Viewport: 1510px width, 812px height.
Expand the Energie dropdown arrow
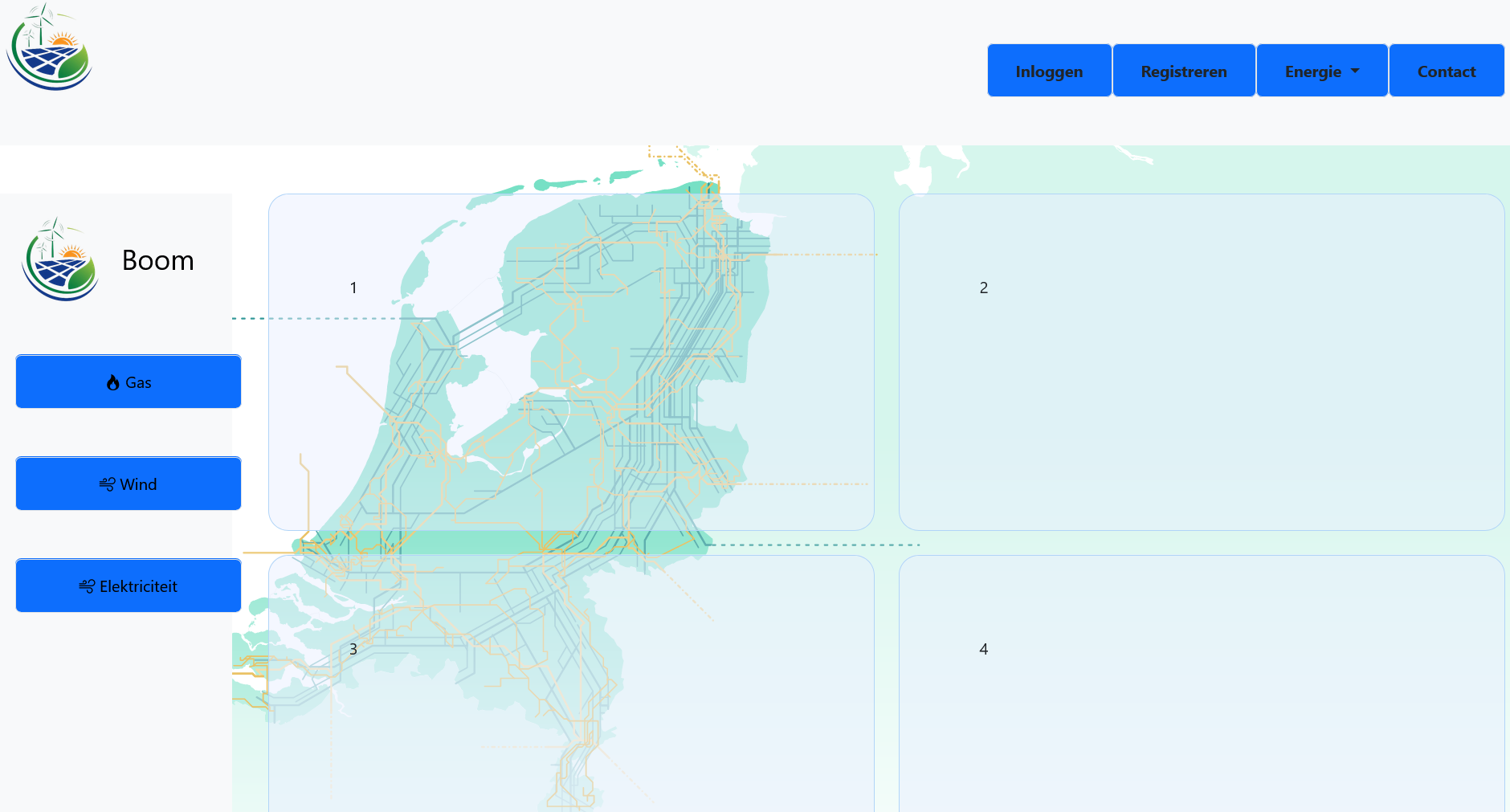click(x=1356, y=71)
